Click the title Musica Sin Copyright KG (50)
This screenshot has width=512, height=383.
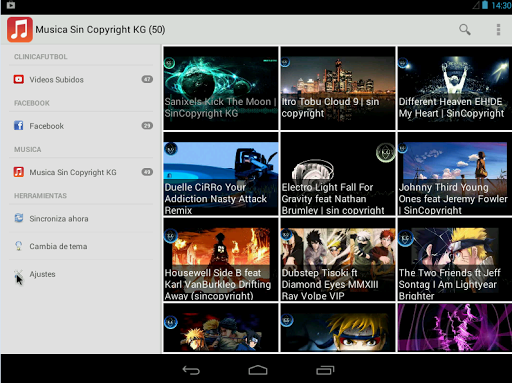[100, 30]
